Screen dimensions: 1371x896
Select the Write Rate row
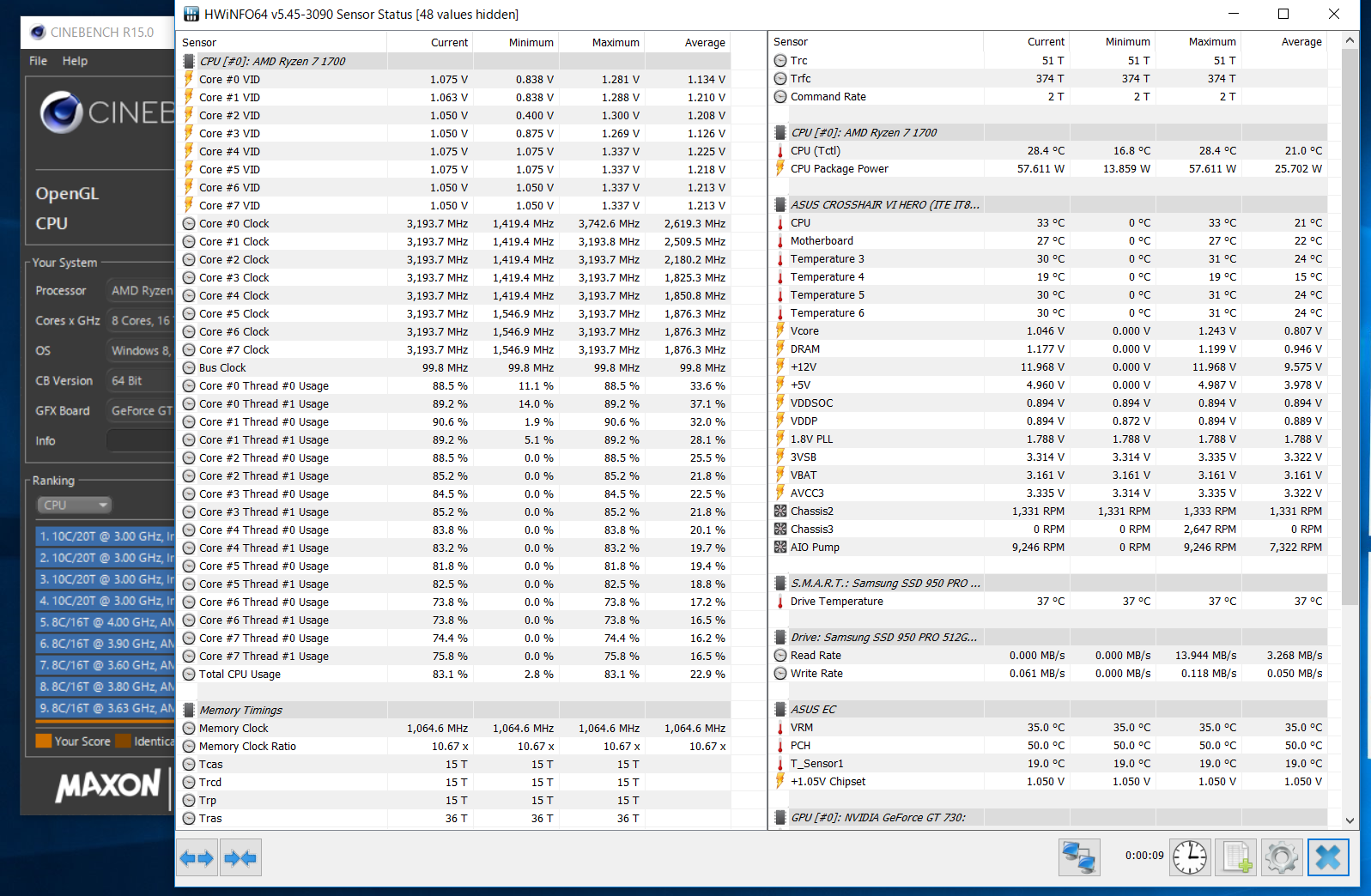click(1050, 673)
